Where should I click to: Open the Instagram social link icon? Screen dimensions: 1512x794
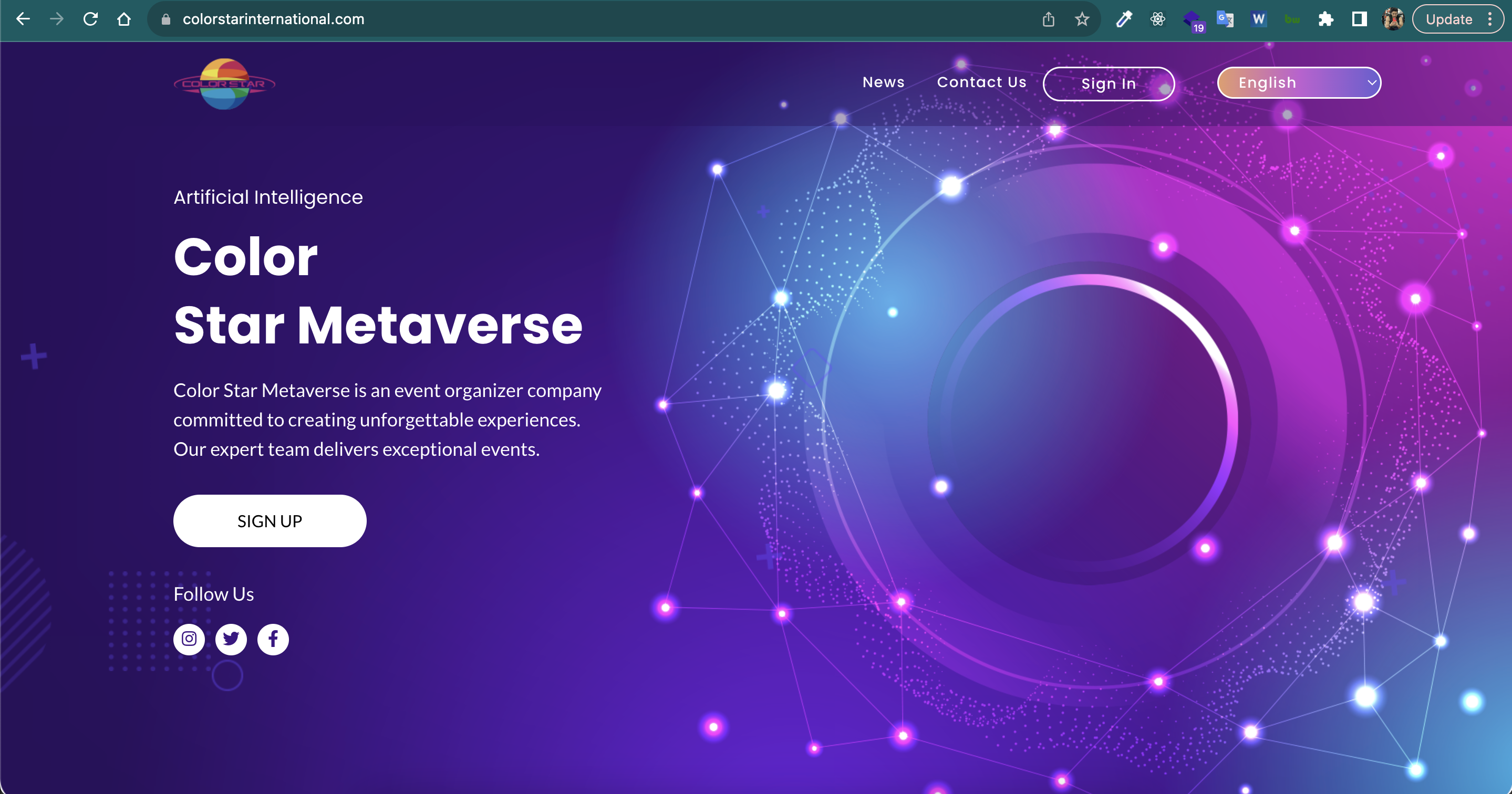(189, 639)
